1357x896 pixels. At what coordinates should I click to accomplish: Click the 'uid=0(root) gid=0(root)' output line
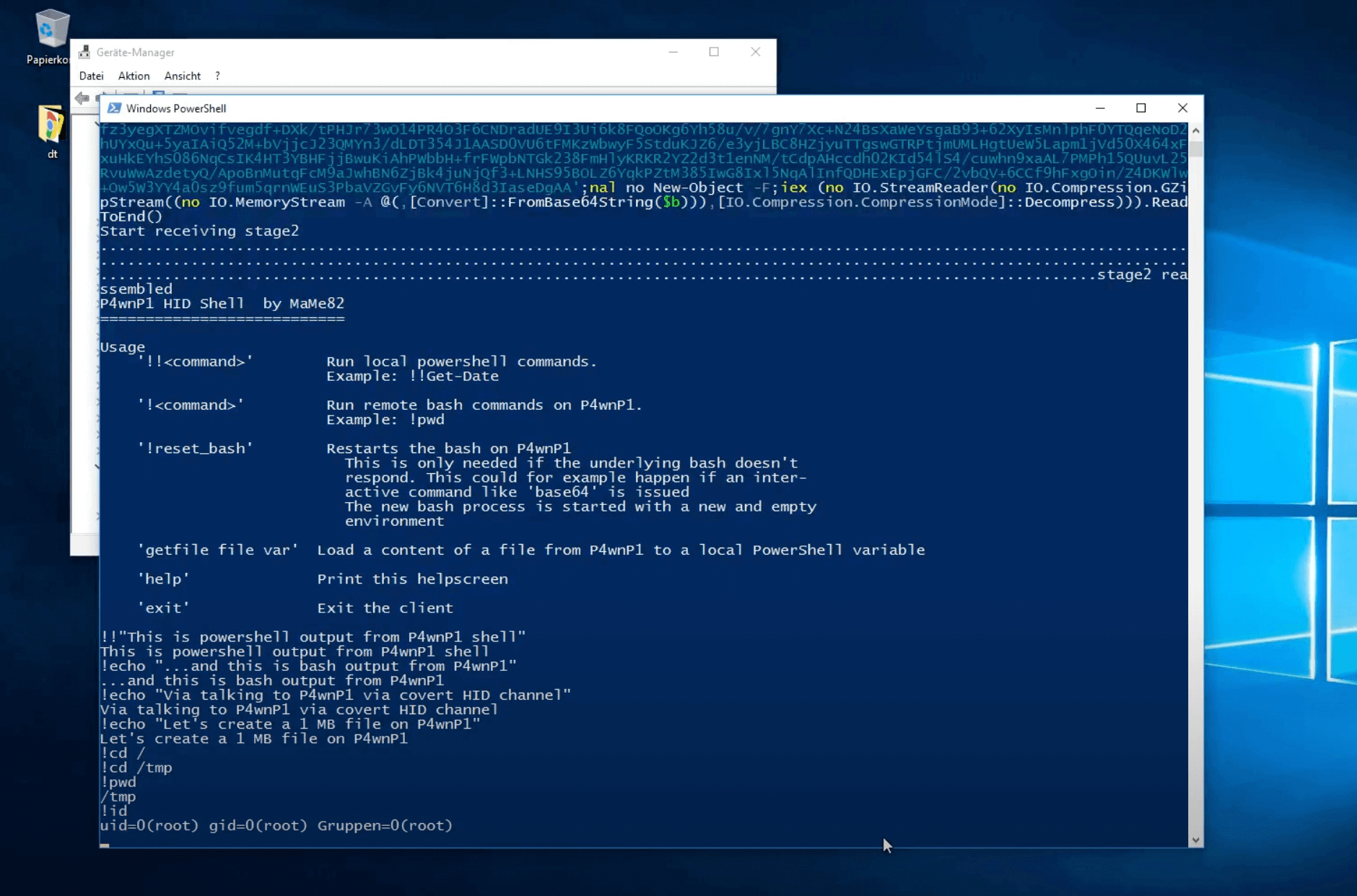click(276, 825)
